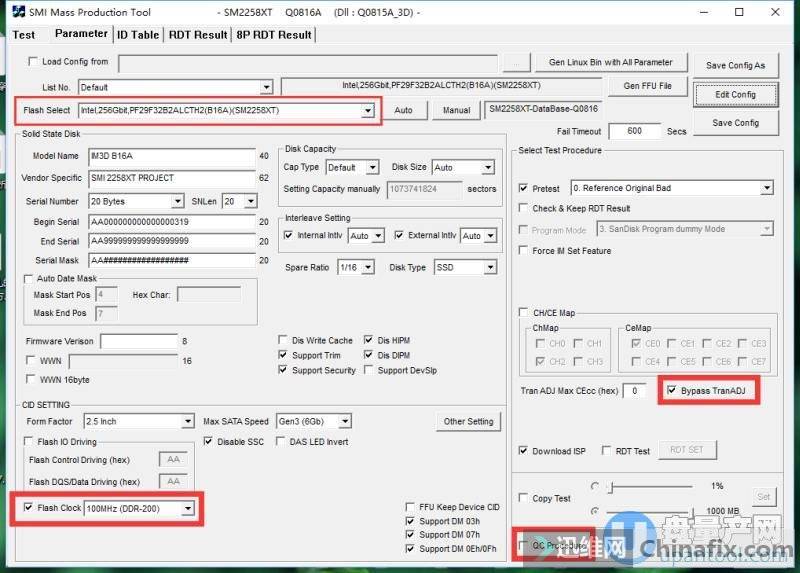800x573 pixels.
Task: Uncheck the Disable SSC checkbox
Action: pyautogui.click(x=208, y=441)
